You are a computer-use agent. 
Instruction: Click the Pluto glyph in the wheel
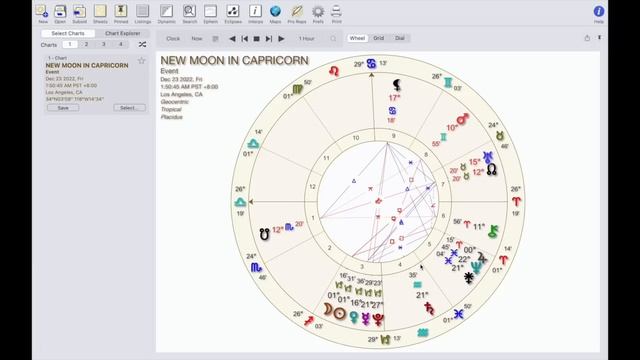(378, 319)
